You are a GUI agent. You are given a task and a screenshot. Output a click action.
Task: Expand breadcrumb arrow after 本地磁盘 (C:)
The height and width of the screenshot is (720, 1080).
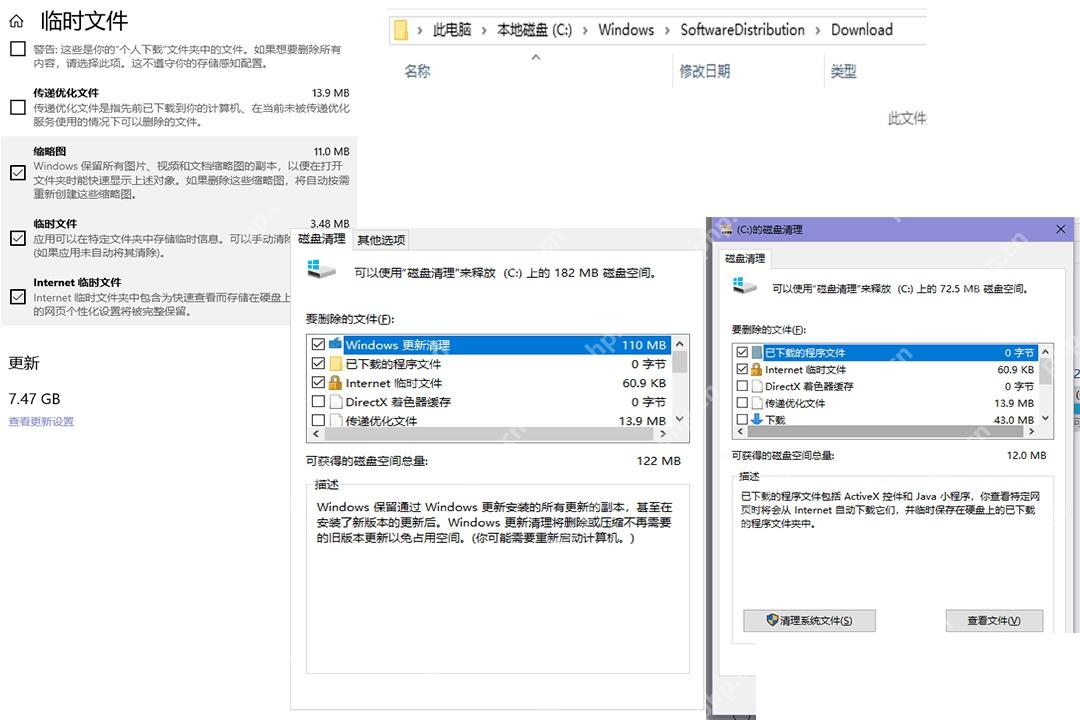click(x=585, y=30)
